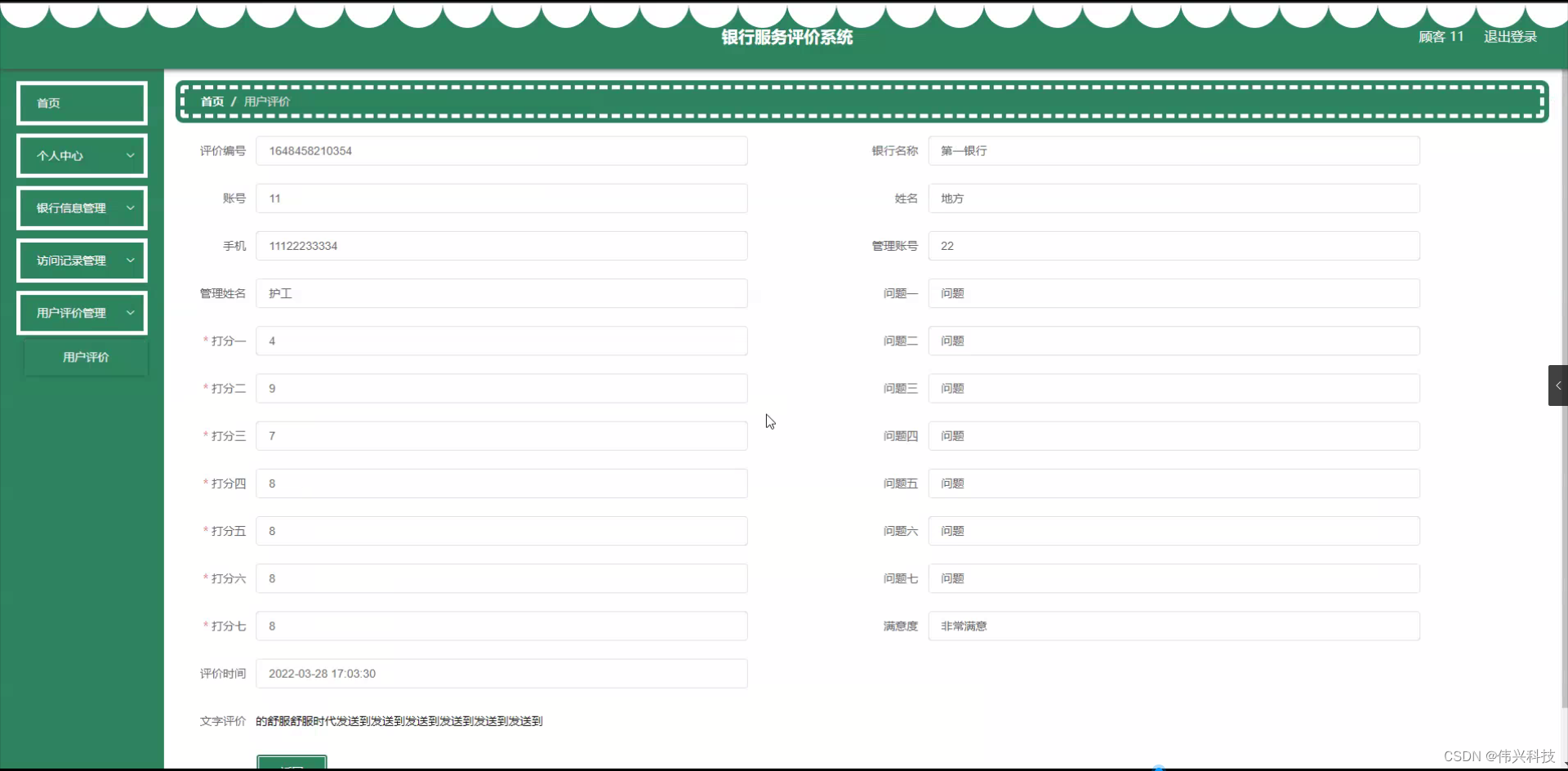Image resolution: width=1568 pixels, height=771 pixels.
Task: Select the 打分一 score input
Action: tap(502, 341)
